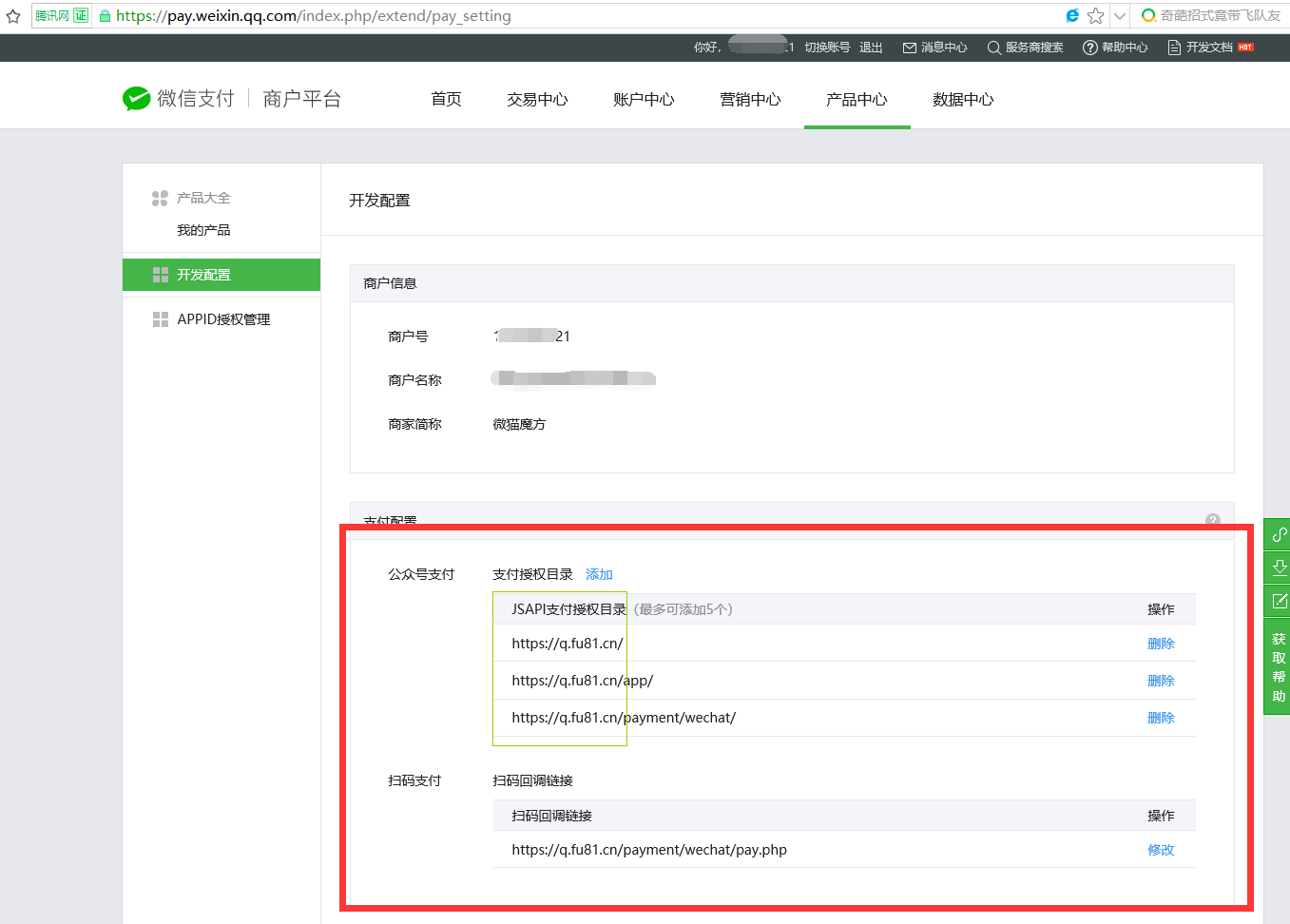
Task: Open 营销中心 tab
Action: 750,100
